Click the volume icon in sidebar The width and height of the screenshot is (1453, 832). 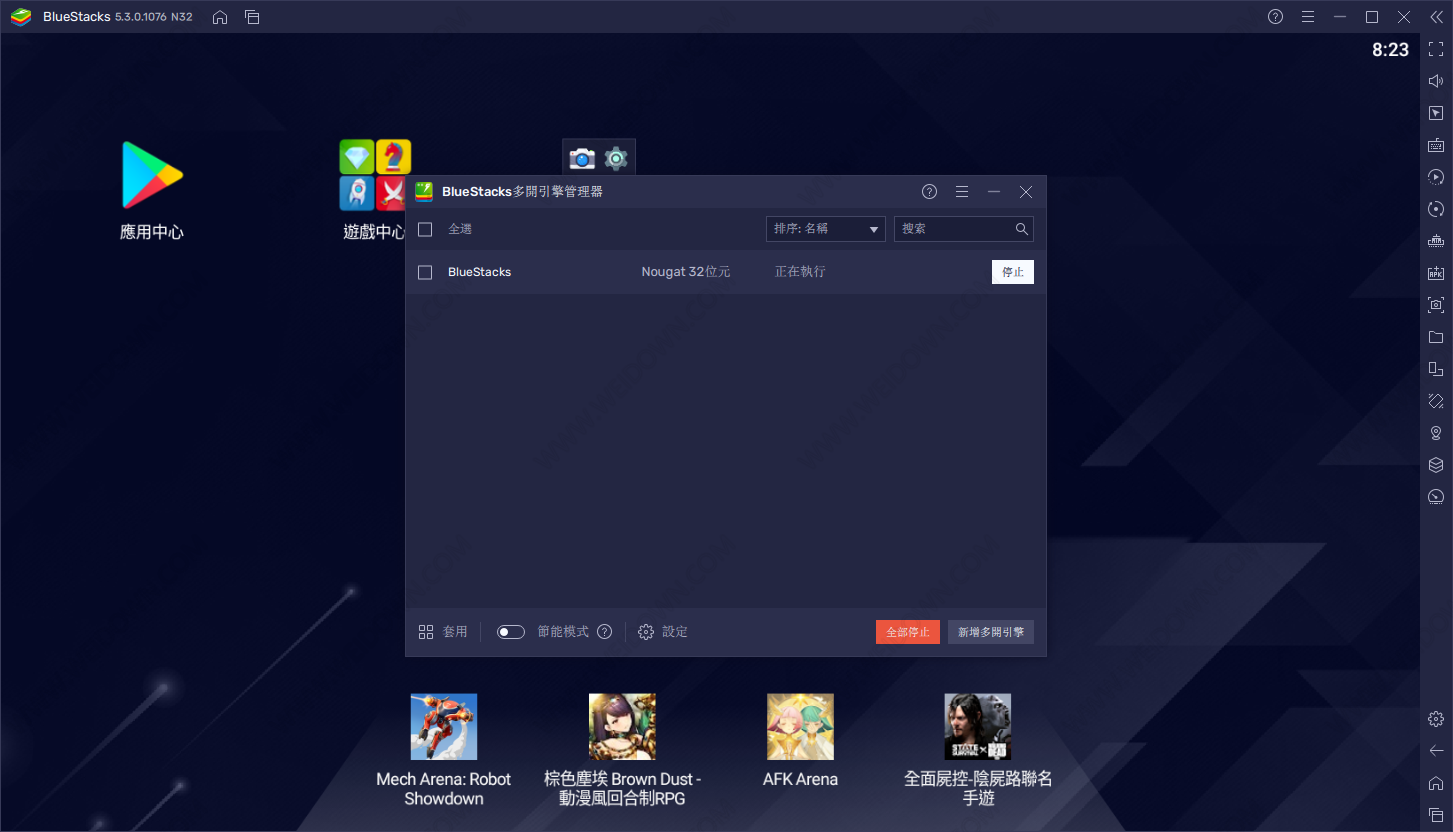click(1436, 81)
